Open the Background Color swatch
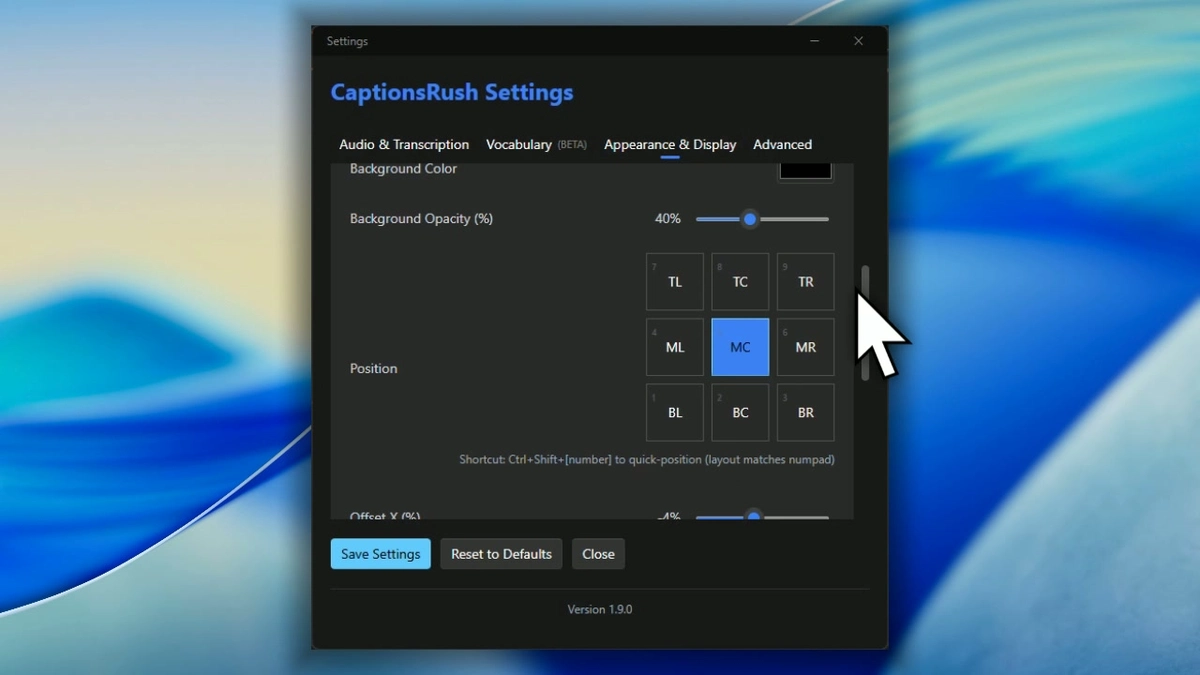Viewport: 1200px width, 675px height. coord(806,170)
